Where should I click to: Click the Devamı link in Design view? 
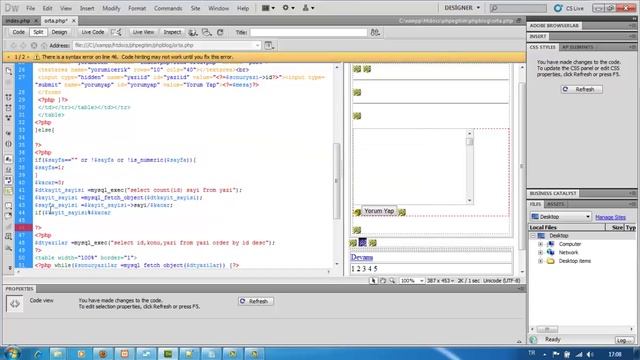click(x=362, y=257)
